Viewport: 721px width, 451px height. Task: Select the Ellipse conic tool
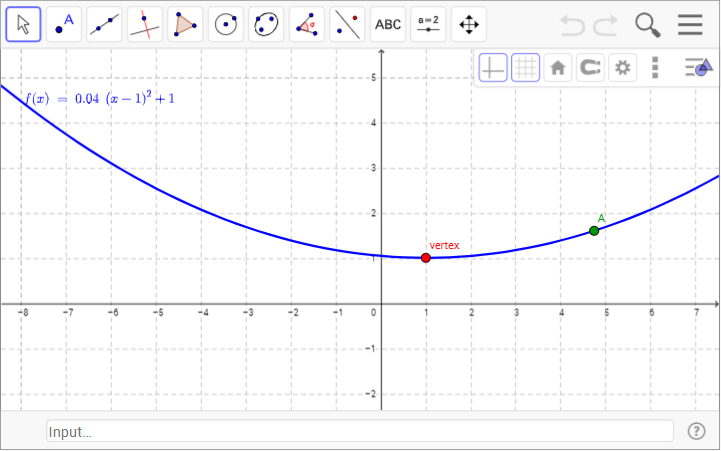point(266,24)
